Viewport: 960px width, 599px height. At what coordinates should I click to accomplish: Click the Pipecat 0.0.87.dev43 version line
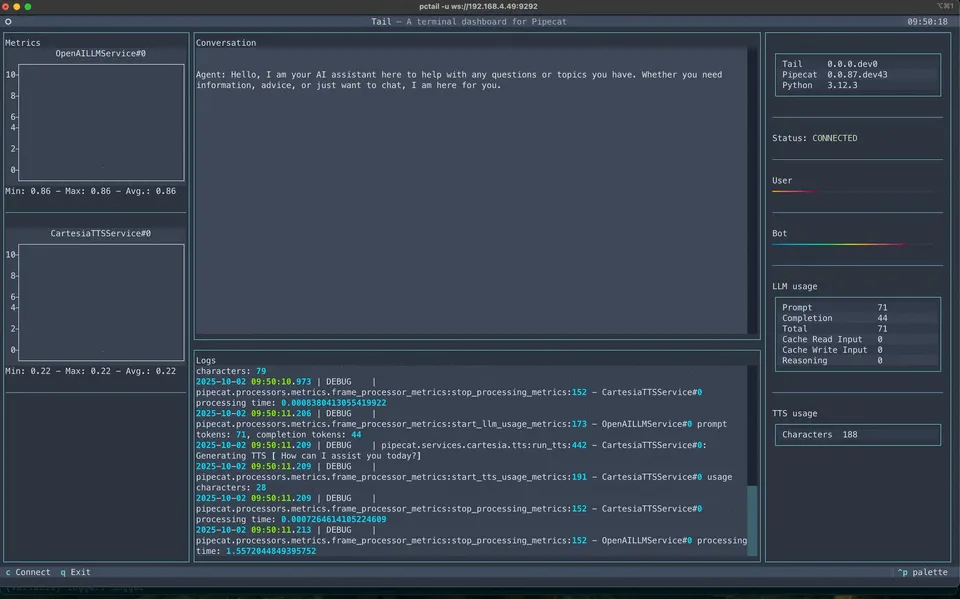(x=834, y=75)
